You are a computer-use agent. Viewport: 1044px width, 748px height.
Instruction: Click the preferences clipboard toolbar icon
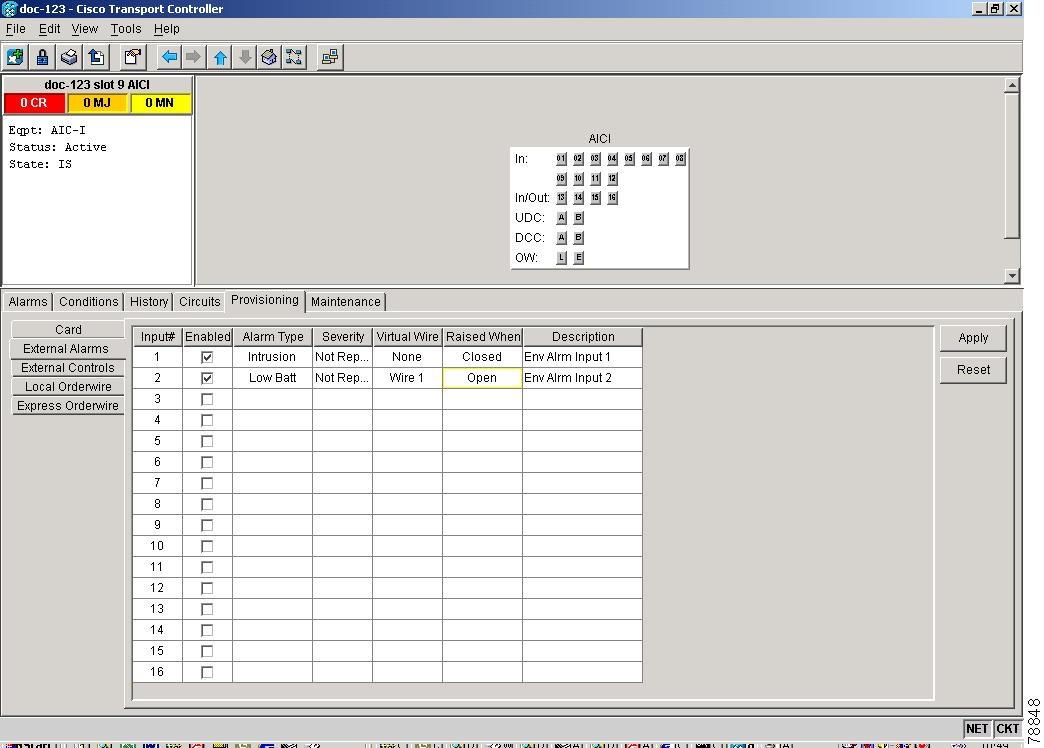133,57
